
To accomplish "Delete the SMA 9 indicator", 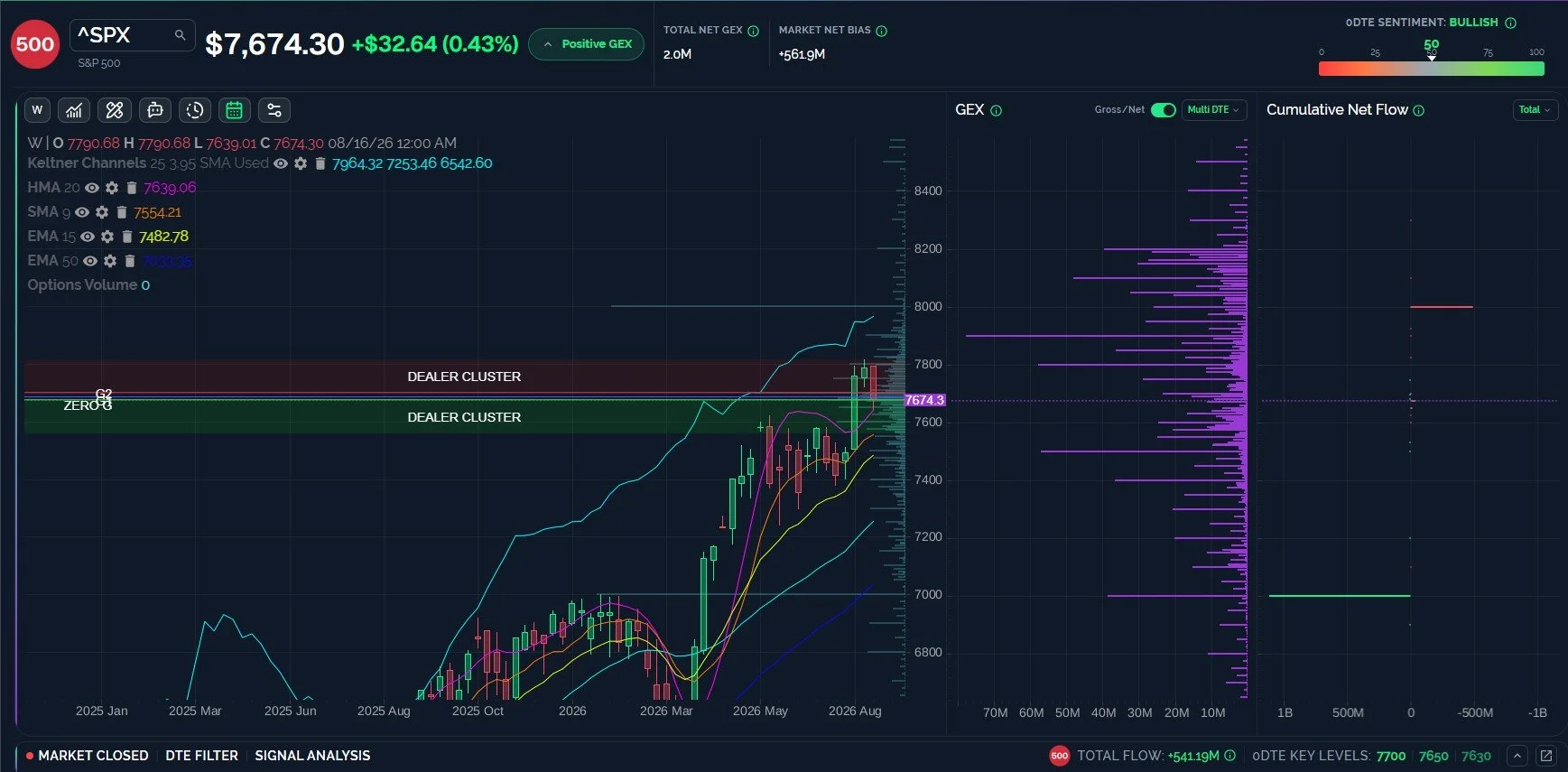I will coord(121,212).
